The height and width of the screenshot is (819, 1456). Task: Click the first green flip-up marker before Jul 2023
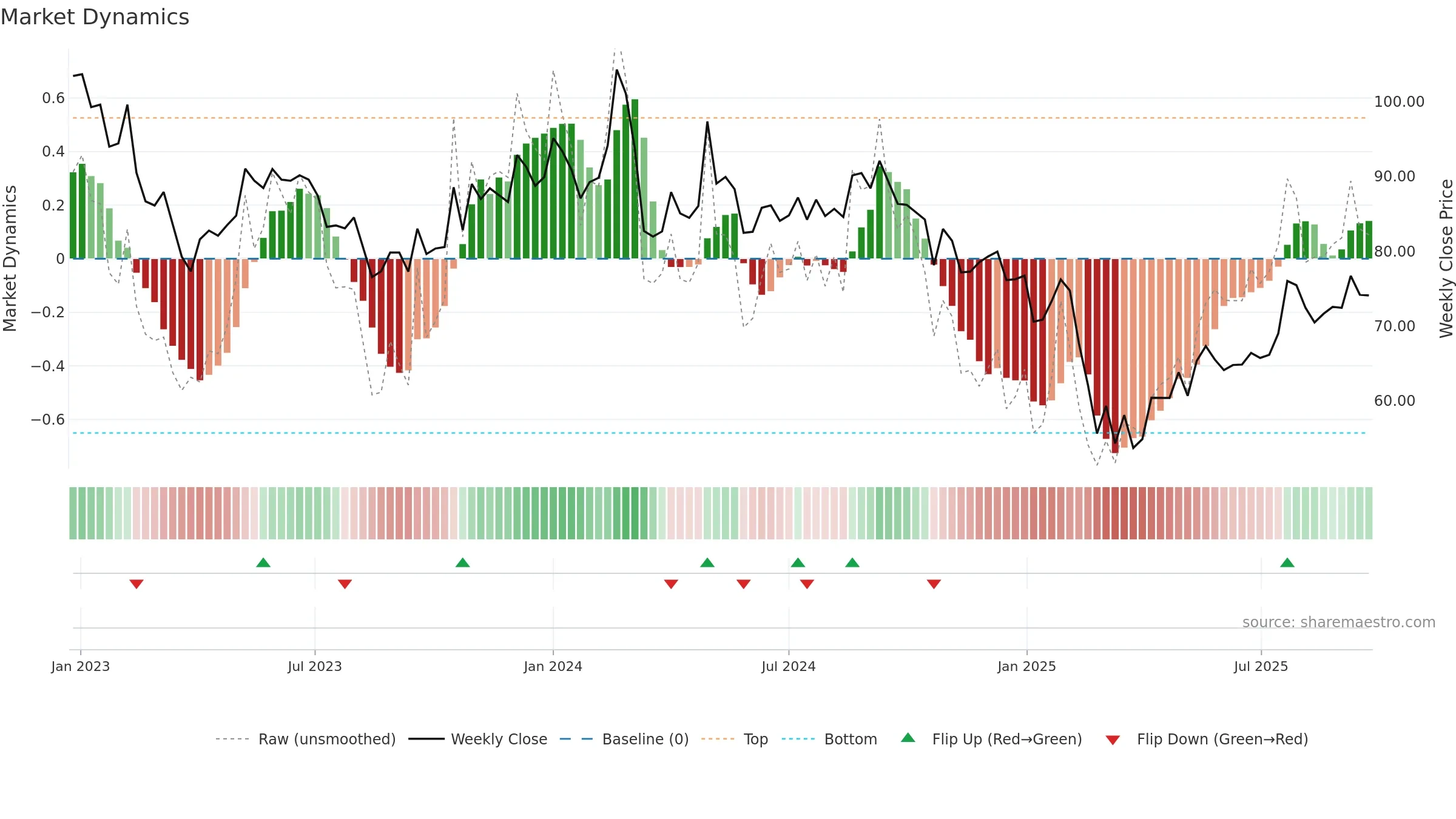(x=263, y=562)
